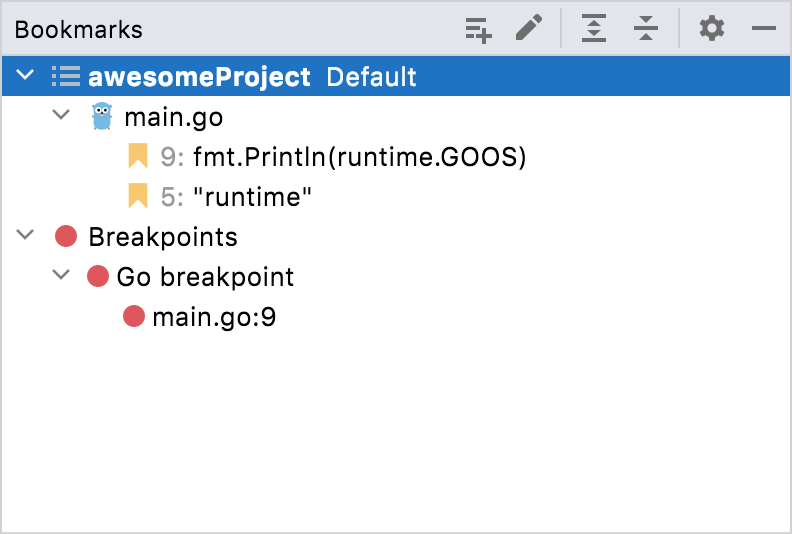Toggle the main.go:9 breakpoint red dot

(134, 317)
